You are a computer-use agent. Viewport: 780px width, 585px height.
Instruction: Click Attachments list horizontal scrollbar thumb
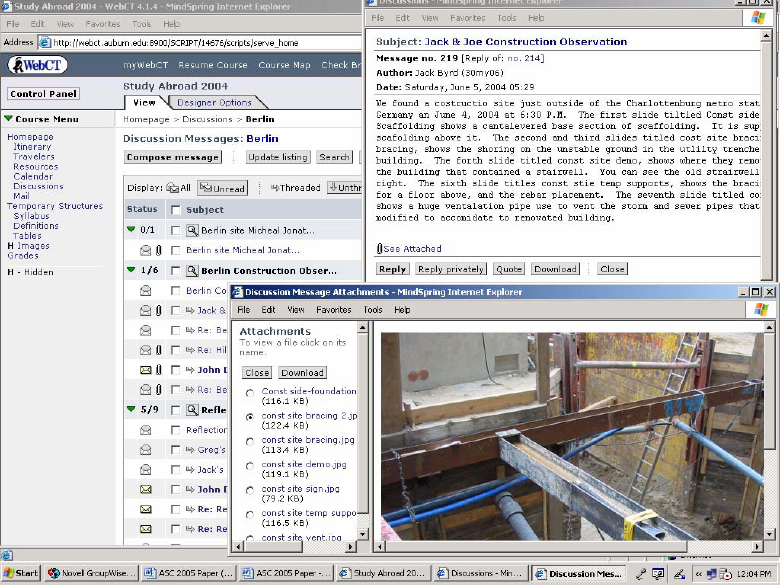(x=274, y=547)
